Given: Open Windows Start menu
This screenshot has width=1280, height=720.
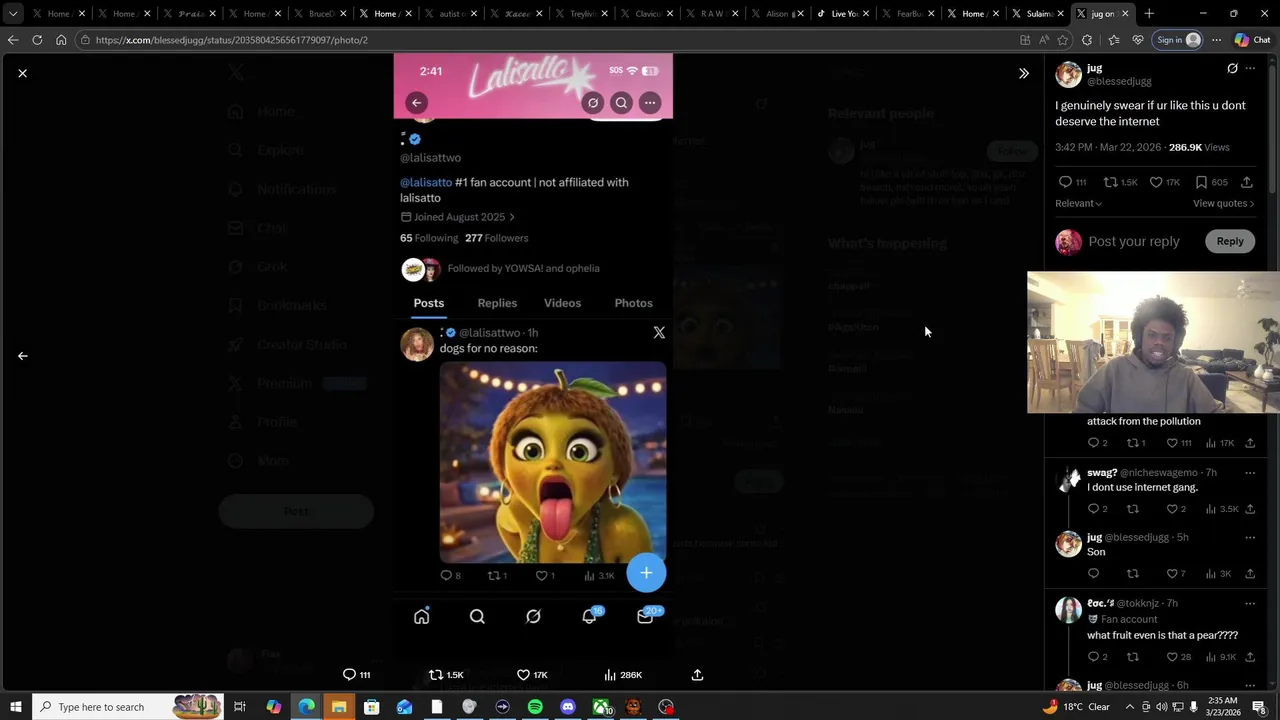Looking at the screenshot, I should (x=16, y=707).
